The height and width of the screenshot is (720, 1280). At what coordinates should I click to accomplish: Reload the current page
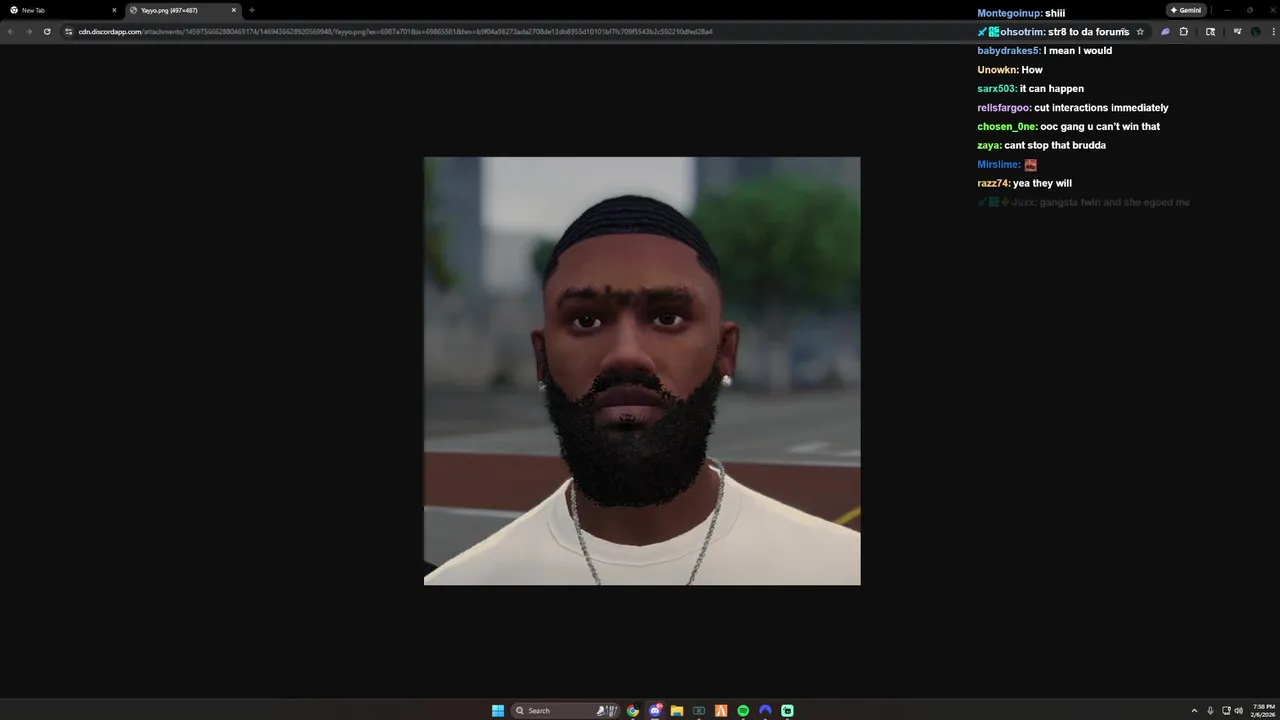(x=46, y=32)
